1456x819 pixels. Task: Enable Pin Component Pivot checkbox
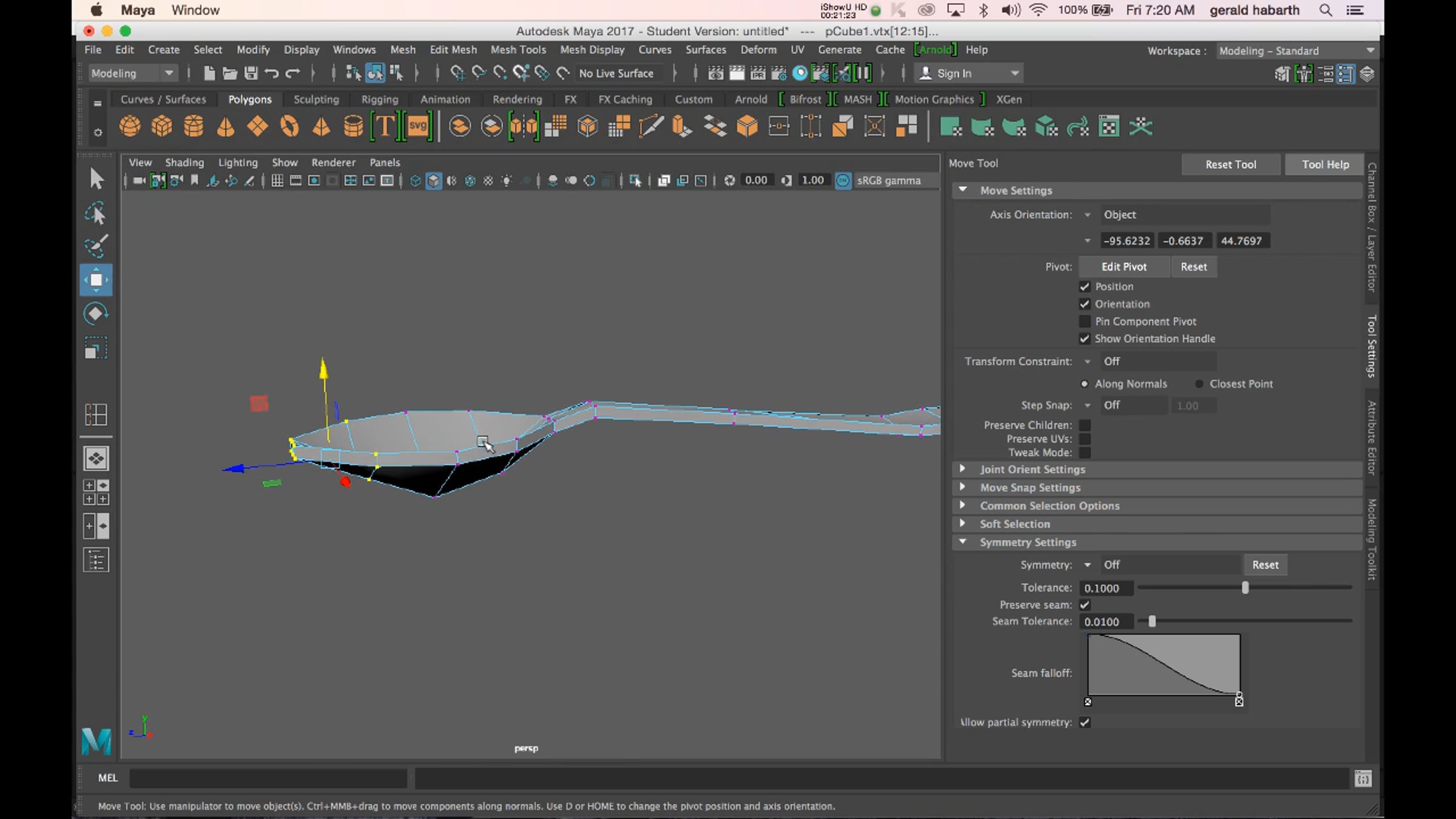pyautogui.click(x=1085, y=322)
